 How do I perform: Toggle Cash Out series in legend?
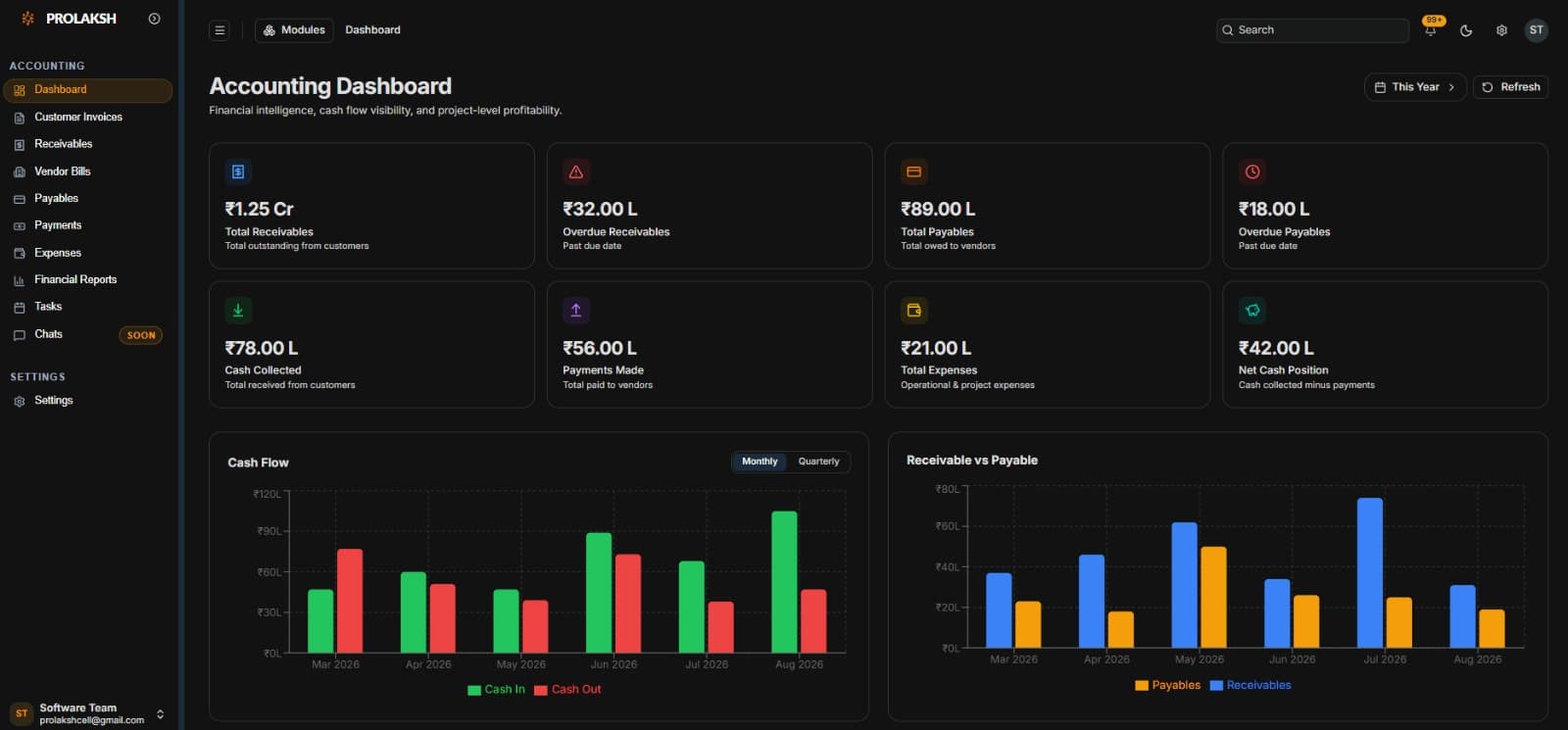(567, 690)
